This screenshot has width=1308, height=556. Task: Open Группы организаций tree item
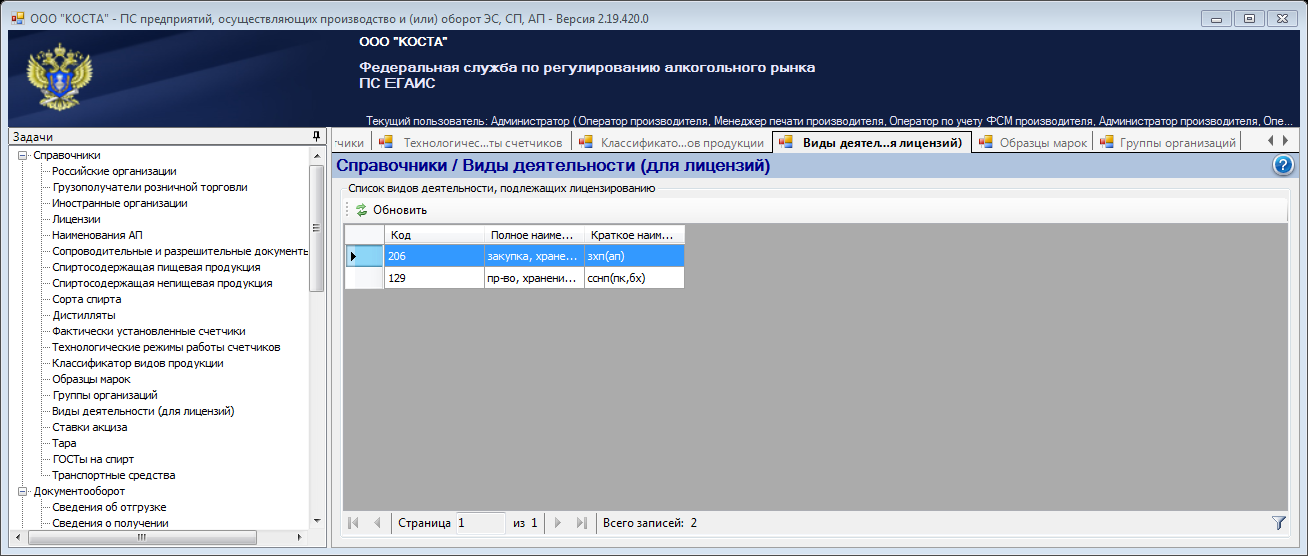pos(105,395)
